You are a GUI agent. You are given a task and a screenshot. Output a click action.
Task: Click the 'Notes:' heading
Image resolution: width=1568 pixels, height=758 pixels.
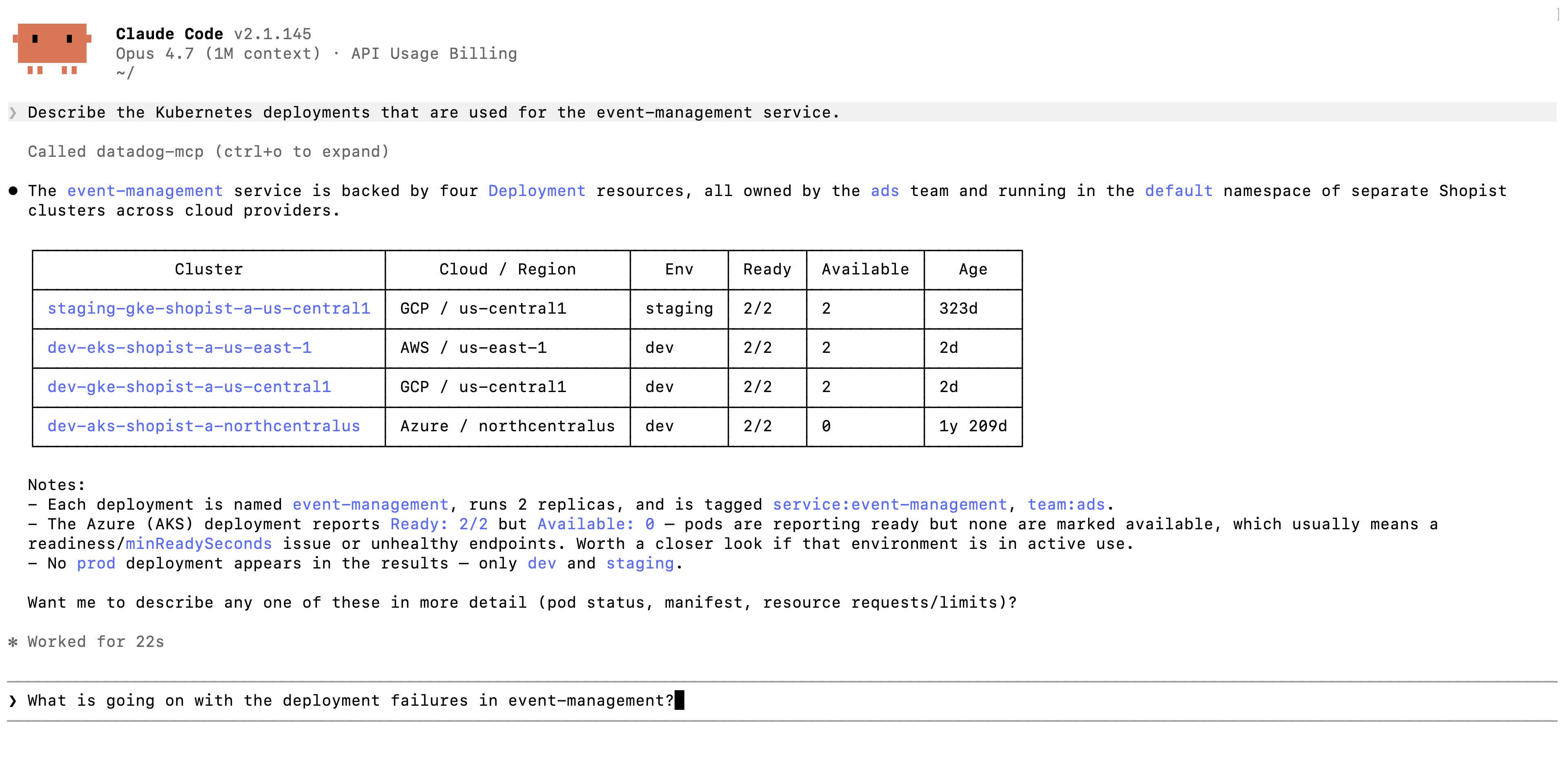pos(57,485)
